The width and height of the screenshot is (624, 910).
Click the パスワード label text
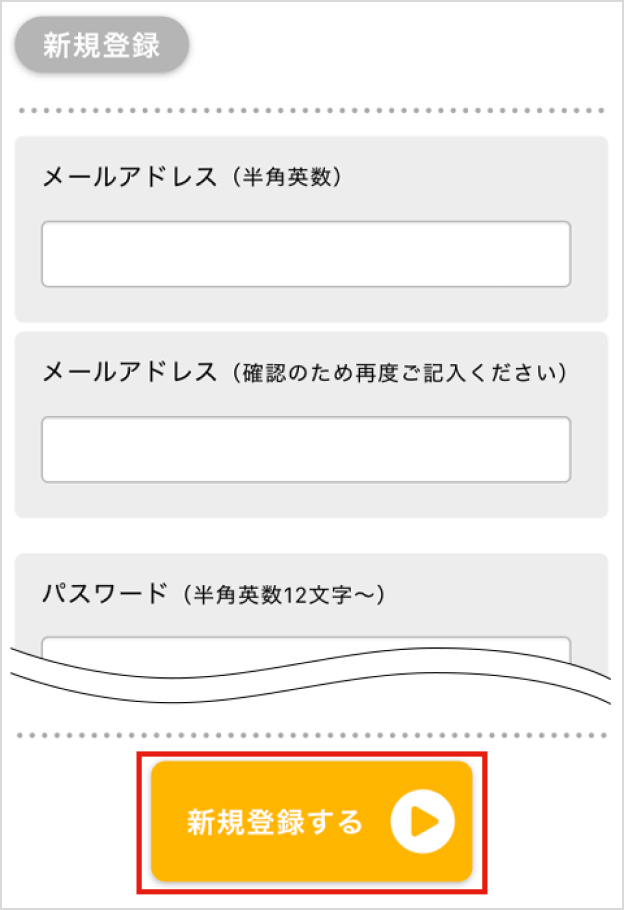point(104,593)
